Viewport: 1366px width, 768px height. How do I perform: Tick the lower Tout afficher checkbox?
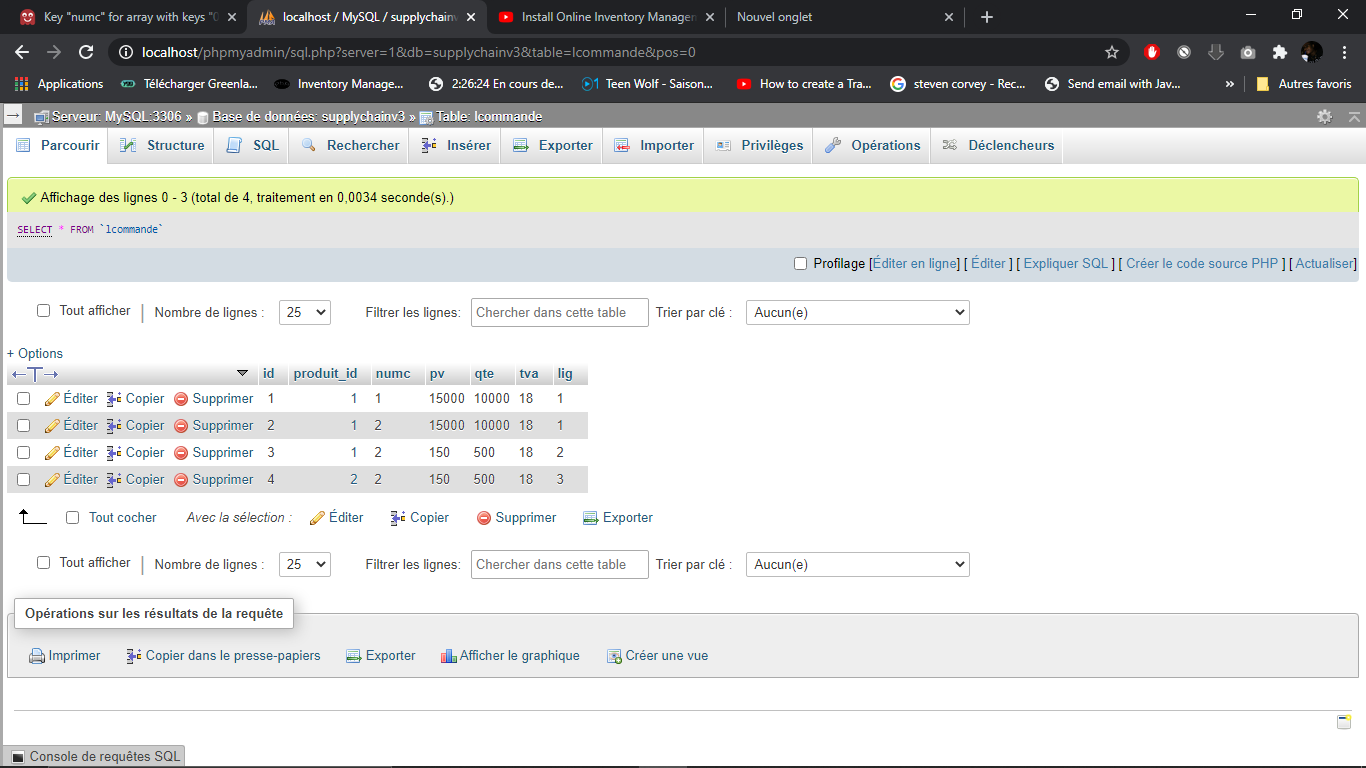tap(44, 563)
